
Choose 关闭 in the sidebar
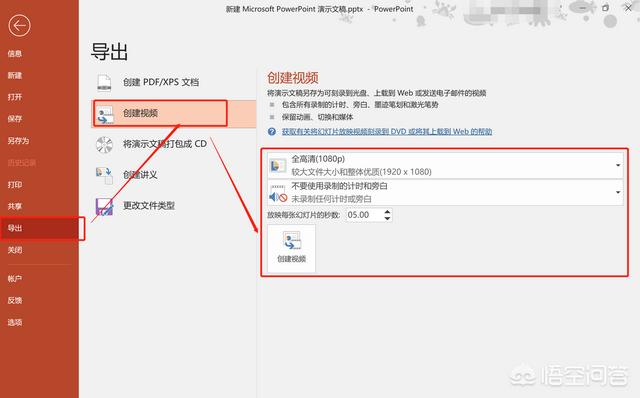coord(15,250)
